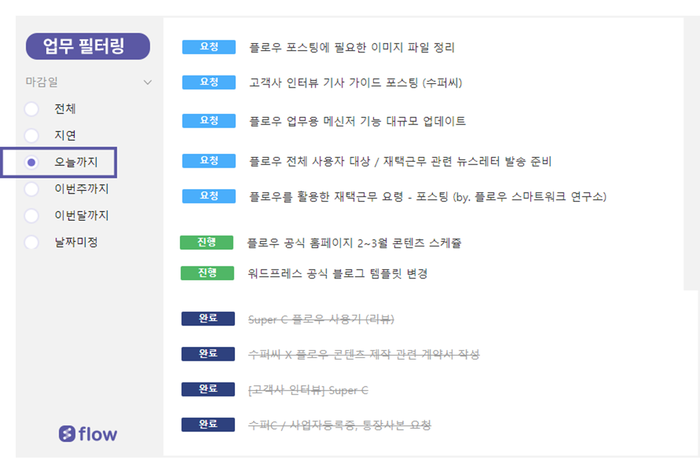Click the flow logo icon
Screen dimensions: 700x460
tap(68, 434)
